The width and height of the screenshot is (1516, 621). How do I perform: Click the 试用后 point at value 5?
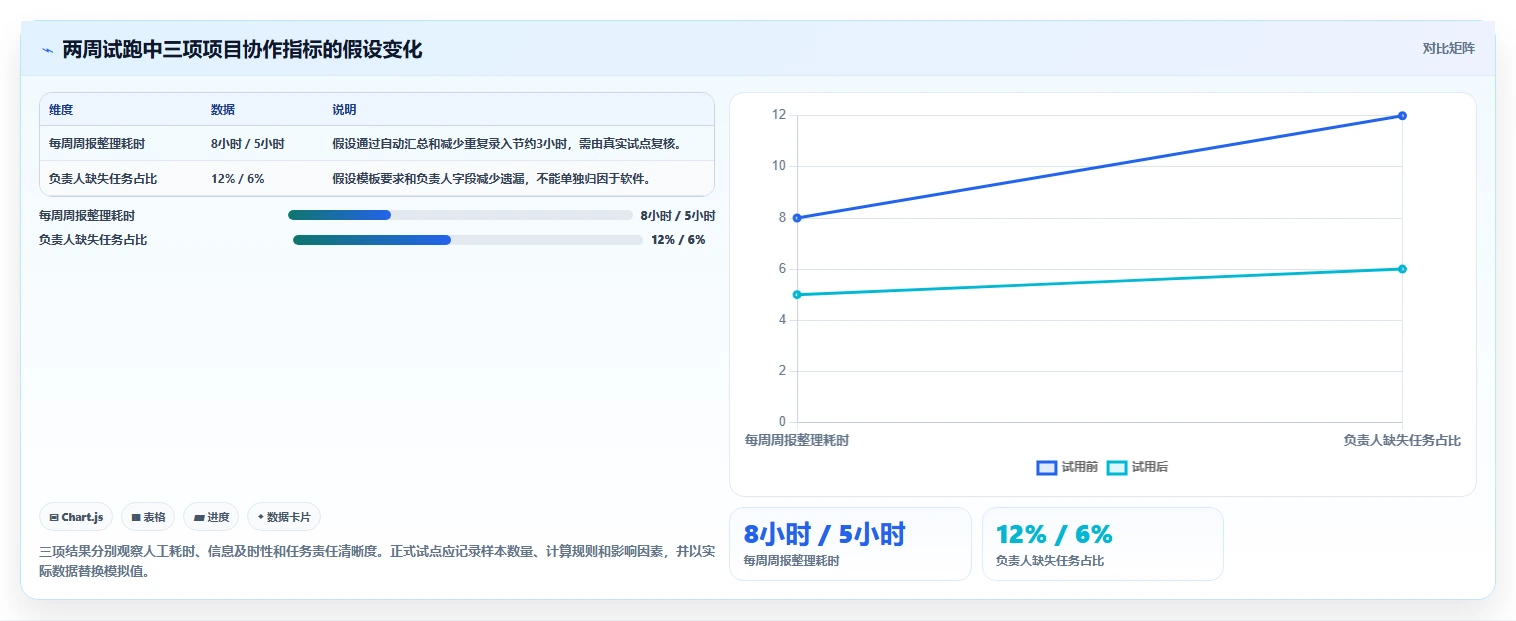[797, 295]
